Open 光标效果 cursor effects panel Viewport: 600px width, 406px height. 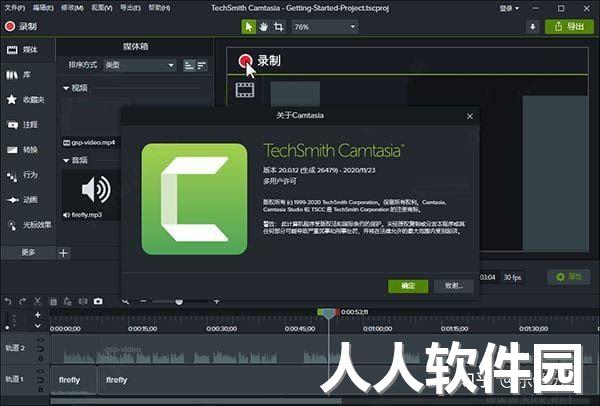click(x=28, y=225)
